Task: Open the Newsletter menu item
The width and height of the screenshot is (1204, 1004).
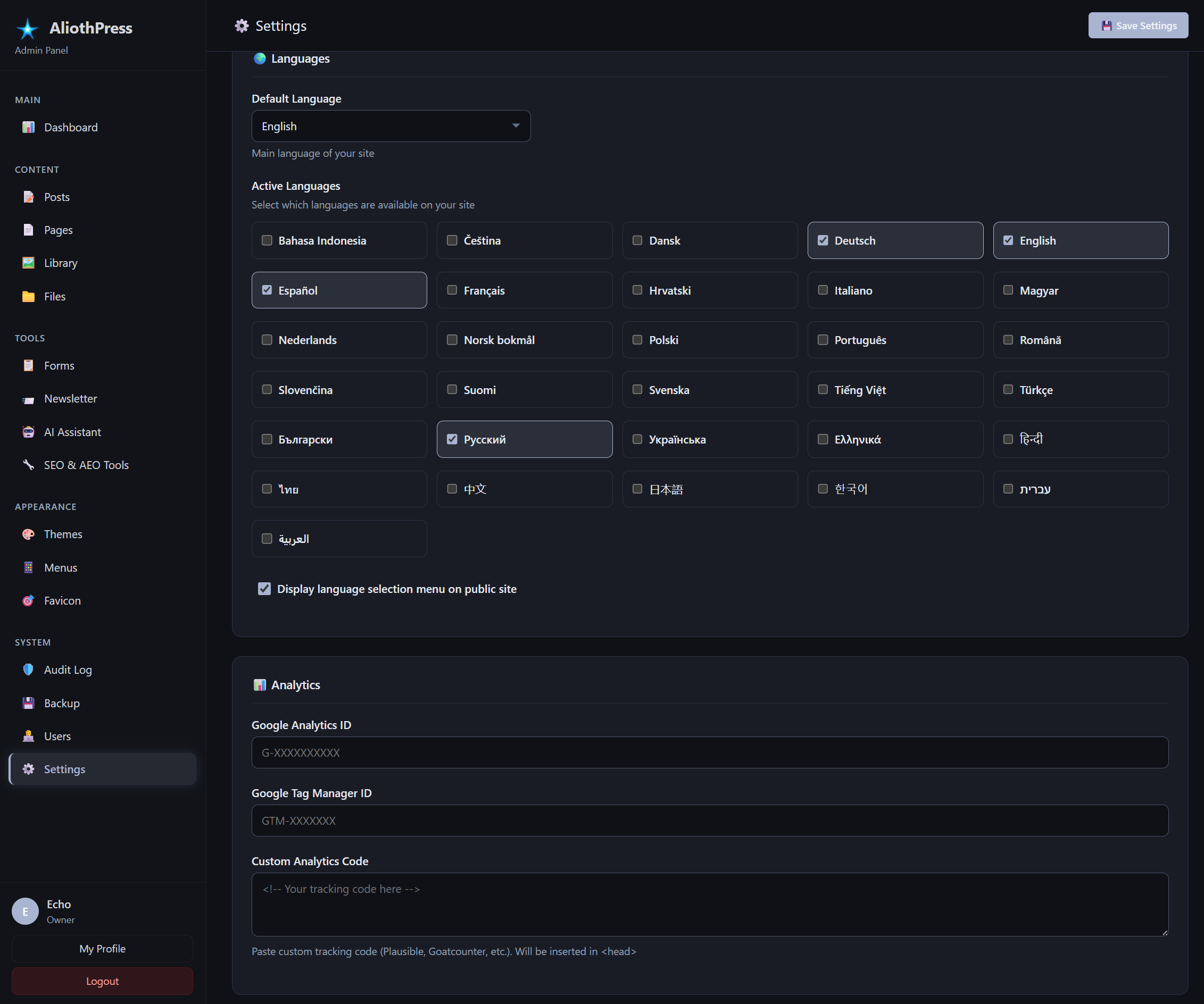Action: [71, 398]
